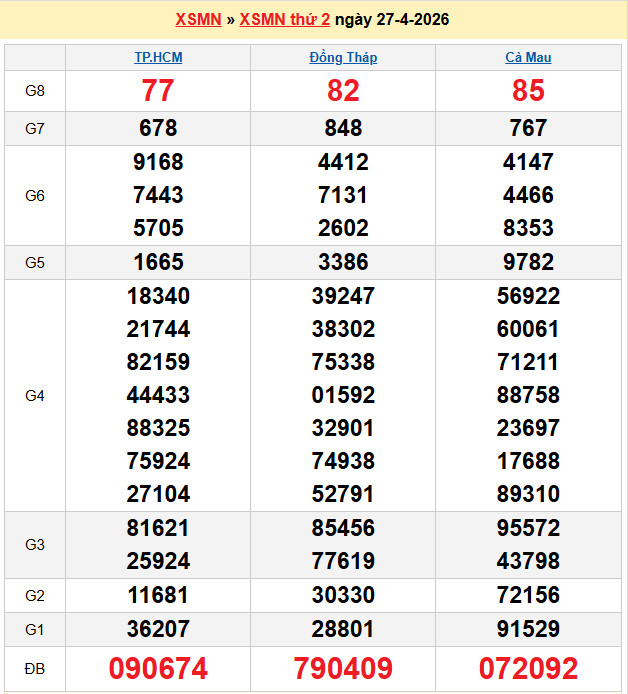Click the date text 'ngày 27-4-2026'
The height and width of the screenshot is (694, 628).
pyautogui.click(x=391, y=20)
